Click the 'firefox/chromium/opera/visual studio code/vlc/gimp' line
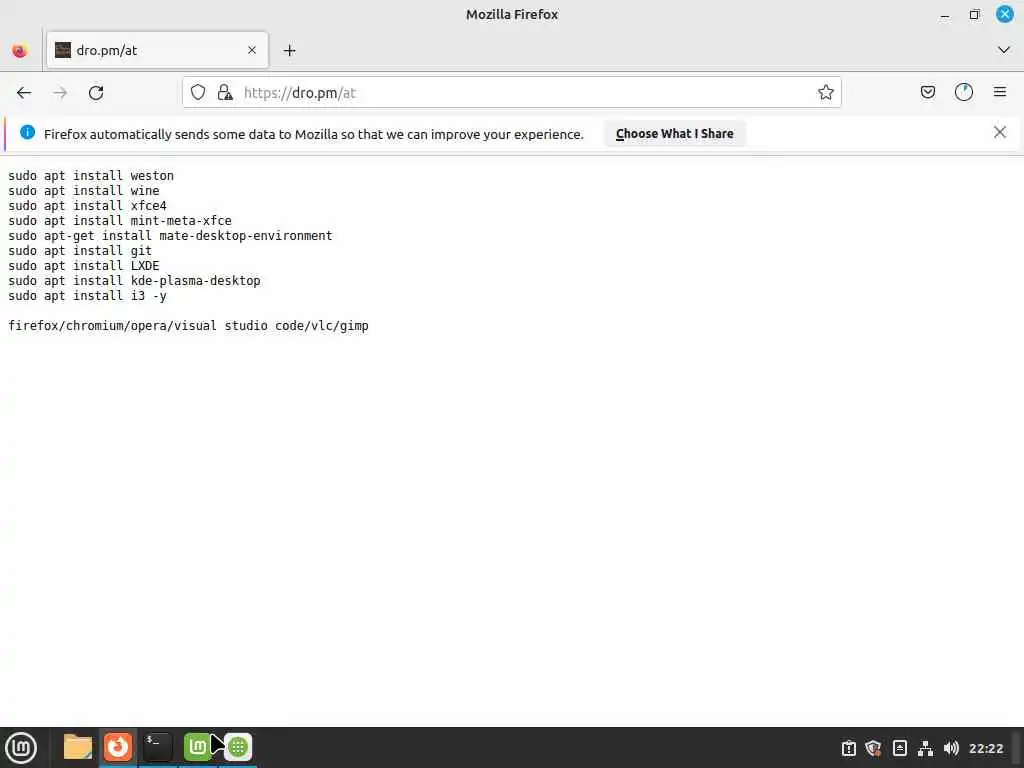Image resolution: width=1024 pixels, height=768 pixels. point(188,326)
